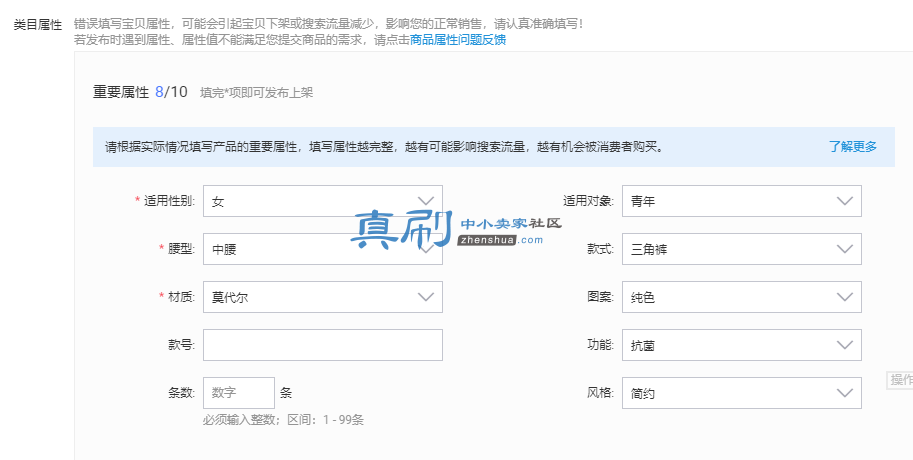Viewport: 913px width, 460px height.
Task: Click the 8/10 progress count
Action: pos(171,92)
